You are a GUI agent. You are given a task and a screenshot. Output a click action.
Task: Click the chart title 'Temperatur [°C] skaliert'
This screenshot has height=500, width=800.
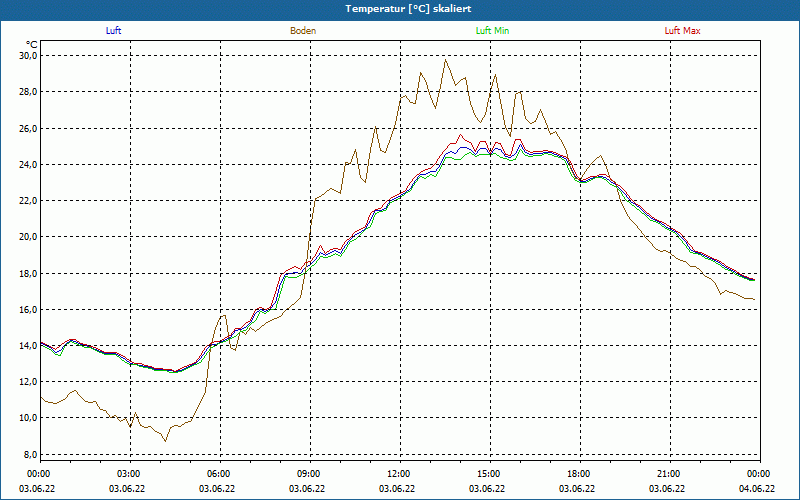click(x=408, y=9)
